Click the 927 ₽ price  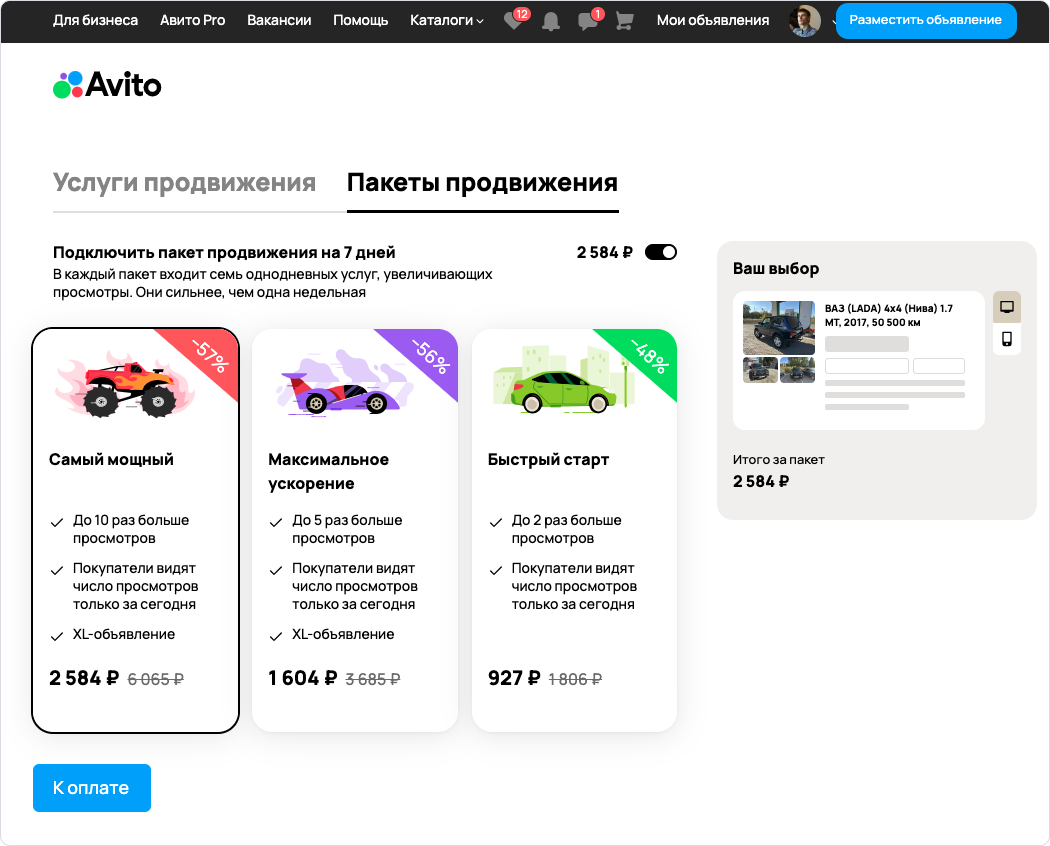(514, 678)
